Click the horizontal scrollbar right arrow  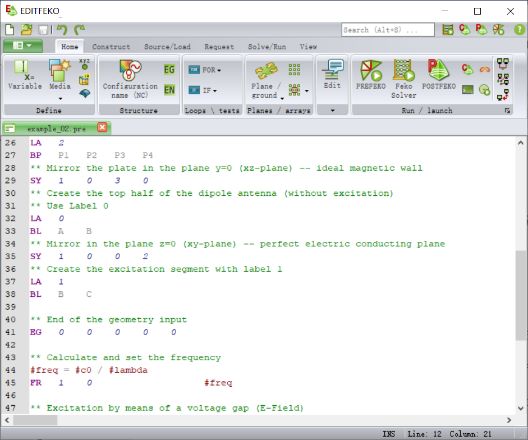(509, 420)
